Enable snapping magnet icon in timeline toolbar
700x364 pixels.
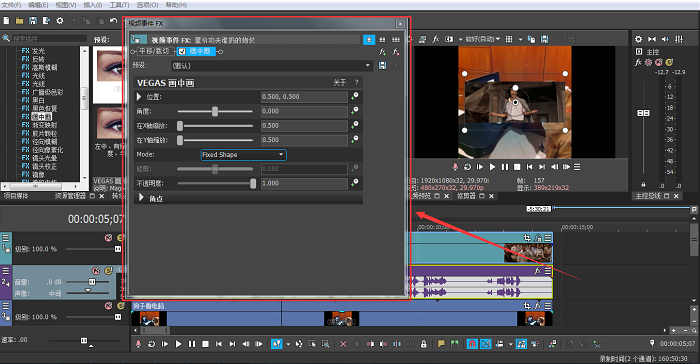click(x=472, y=344)
